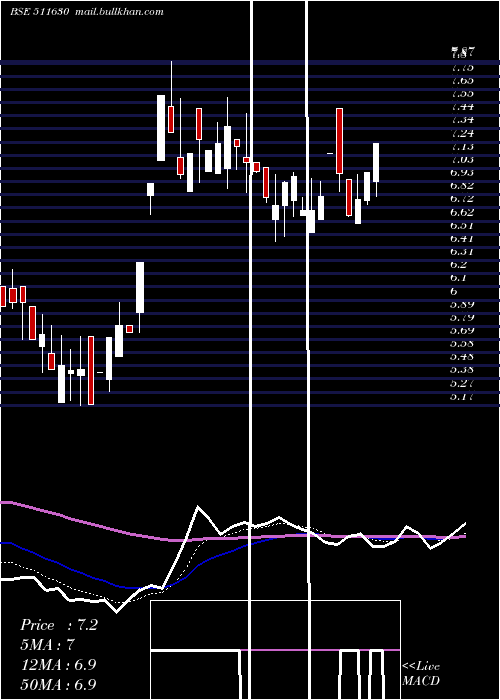Click the 7.65 price axis label
The image size is (500, 700).
(462, 80)
